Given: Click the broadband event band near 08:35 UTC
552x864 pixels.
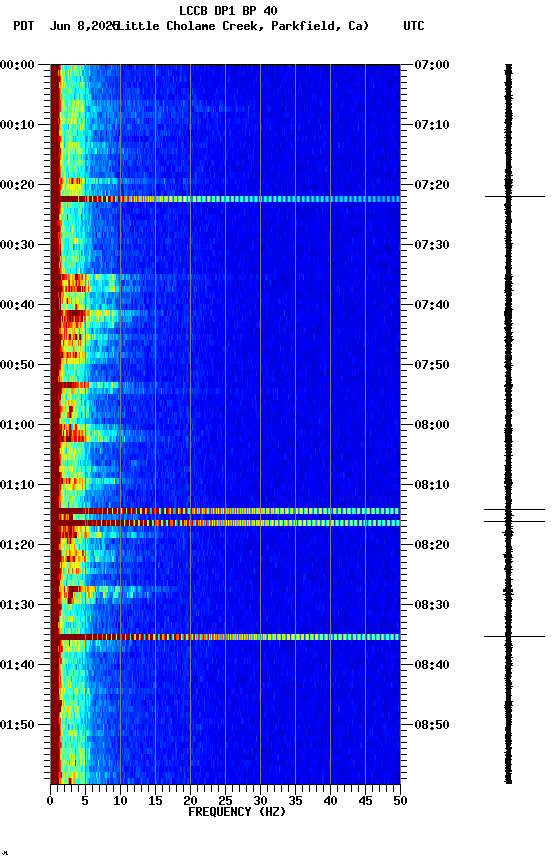Looking at the screenshot, I should pos(225,637).
